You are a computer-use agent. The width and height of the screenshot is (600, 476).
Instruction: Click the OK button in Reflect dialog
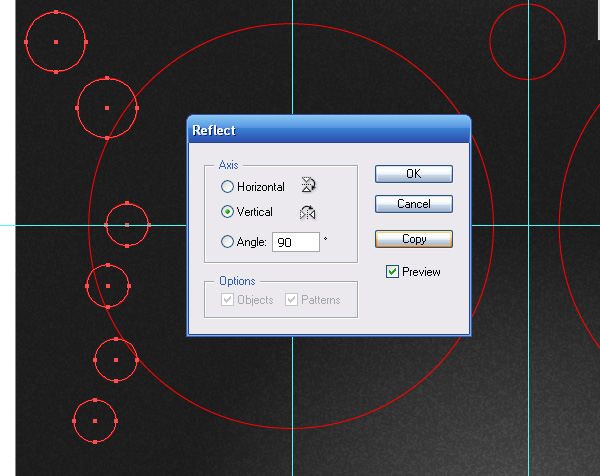(414, 174)
